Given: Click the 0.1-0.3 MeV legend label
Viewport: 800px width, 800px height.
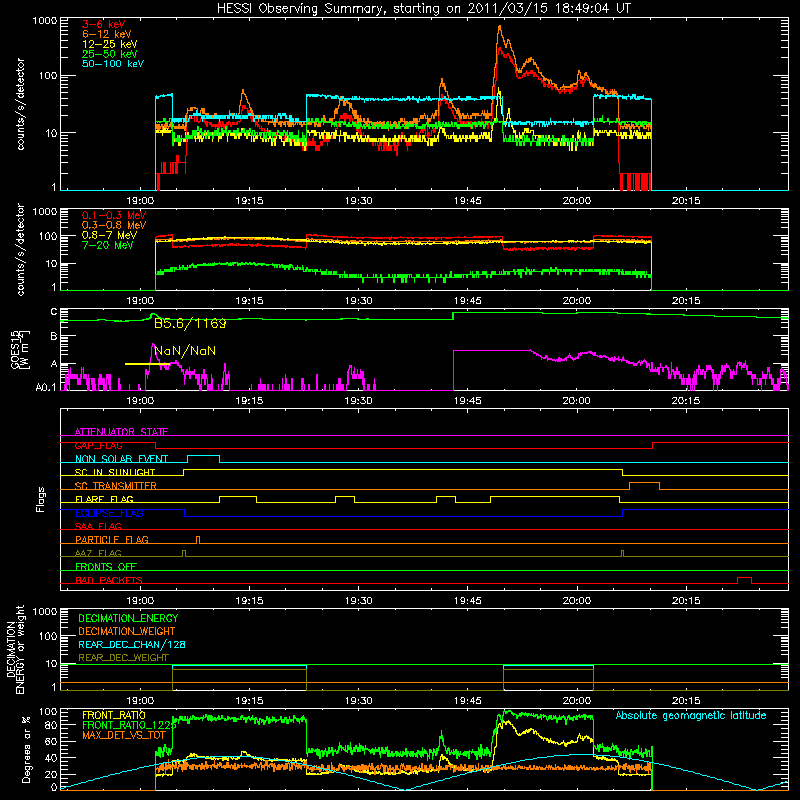Looking at the screenshot, I should 114,215.
